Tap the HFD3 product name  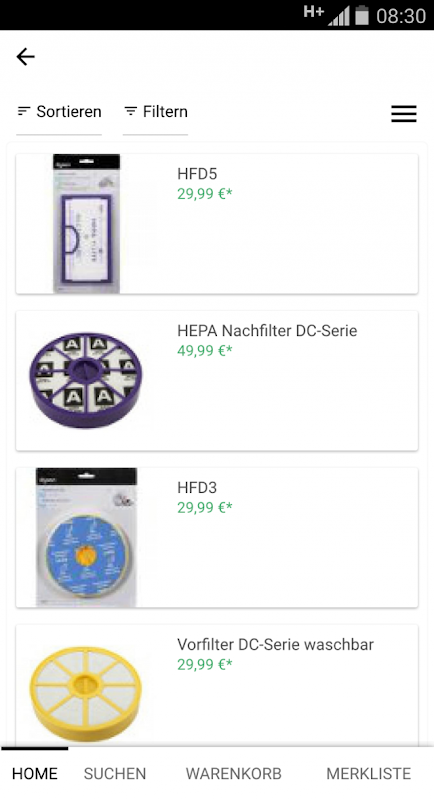point(197,488)
